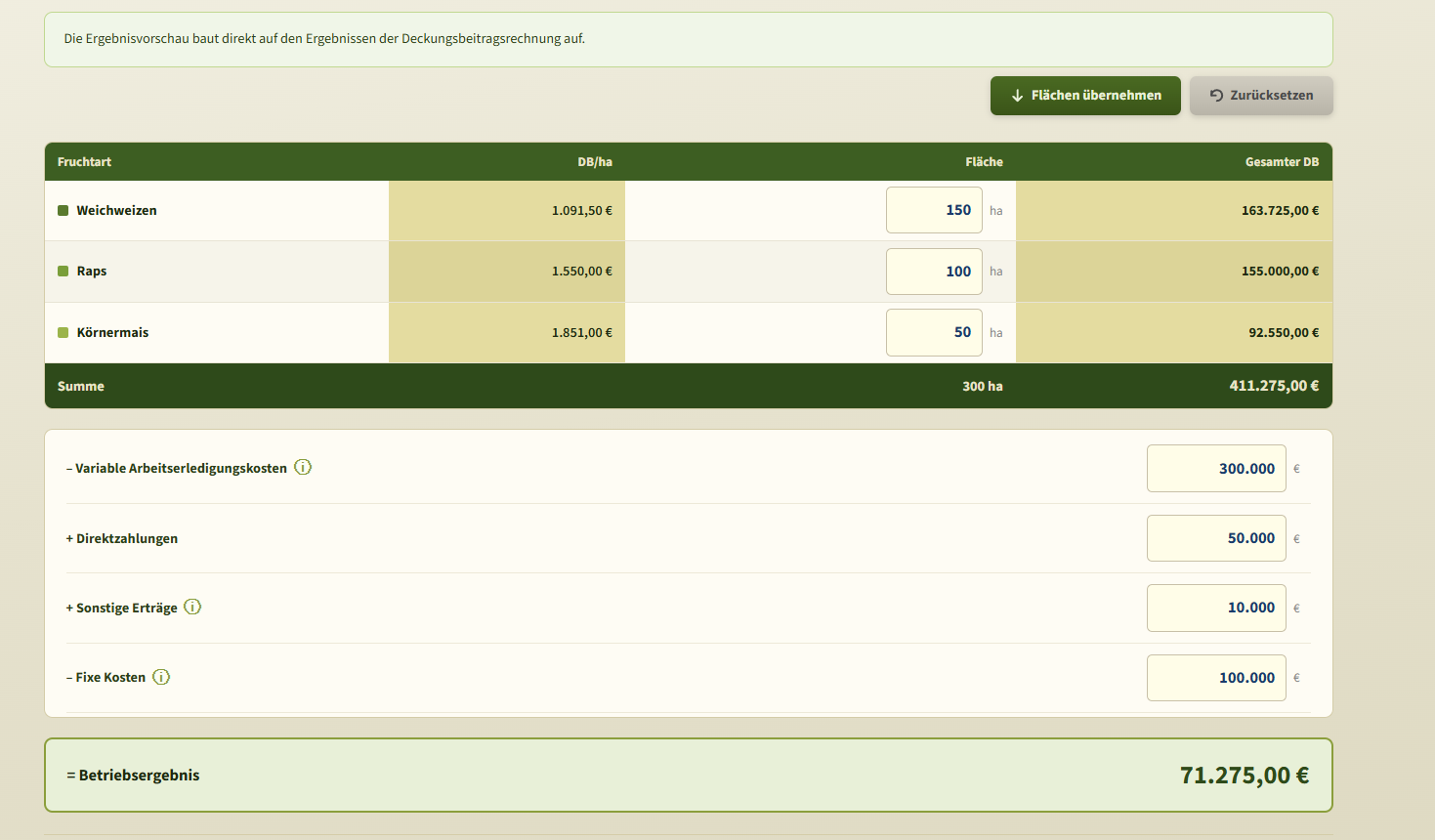Viewport: 1435px width, 840px height.
Task: Edit Körnermais area field showing 50
Action: click(x=934, y=332)
